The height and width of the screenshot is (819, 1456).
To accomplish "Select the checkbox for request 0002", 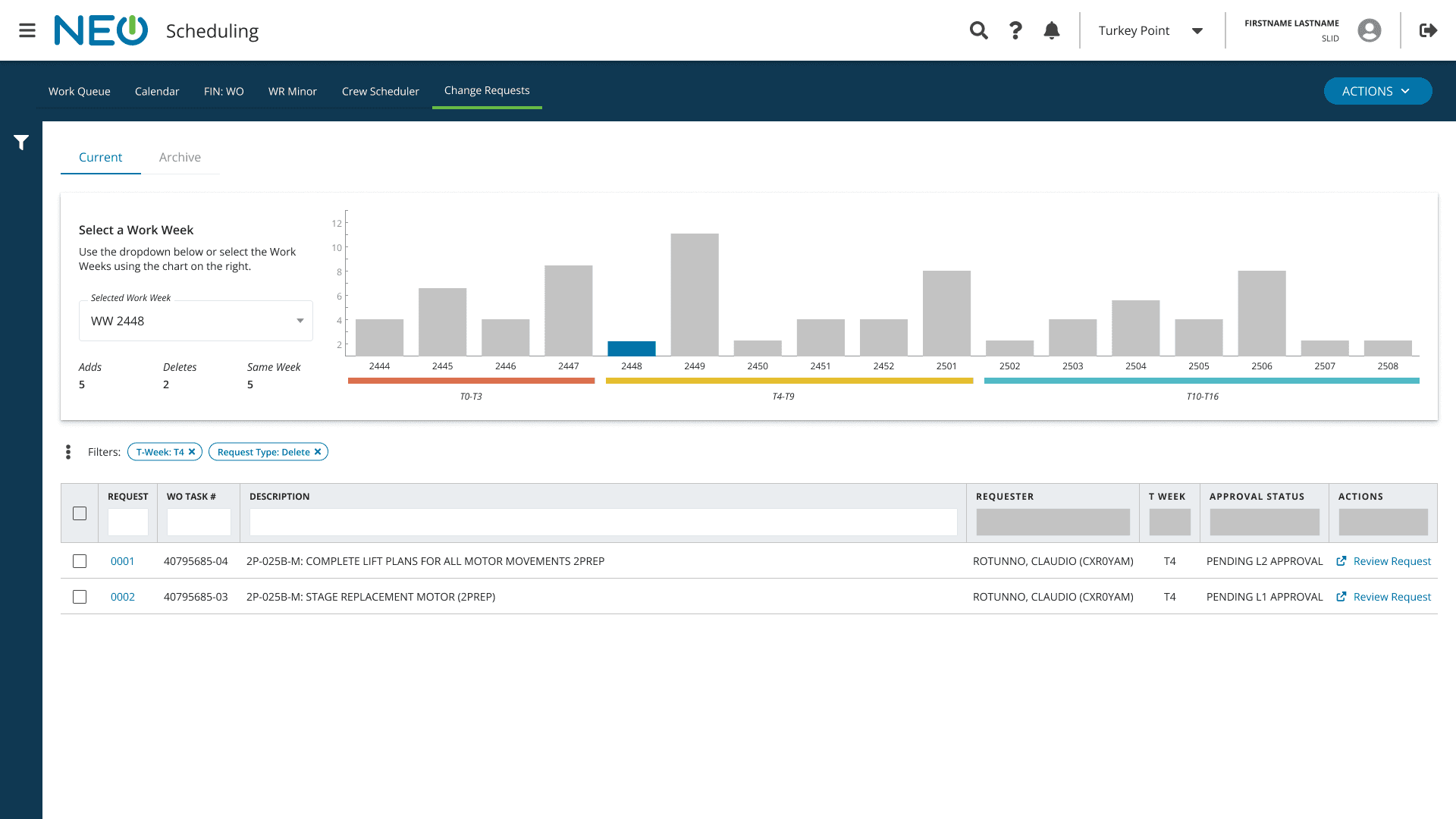I will [x=80, y=597].
